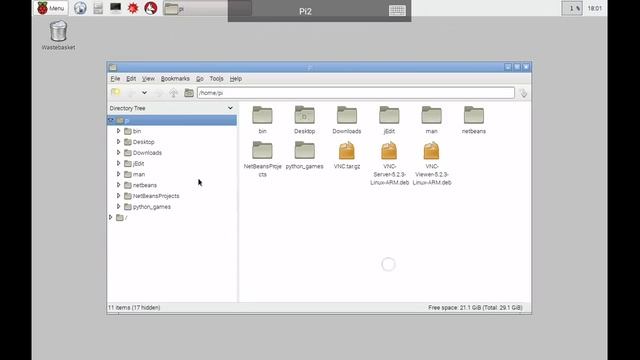Expand the netbeans tree node
This screenshot has width=640, height=360.
click(x=118, y=185)
